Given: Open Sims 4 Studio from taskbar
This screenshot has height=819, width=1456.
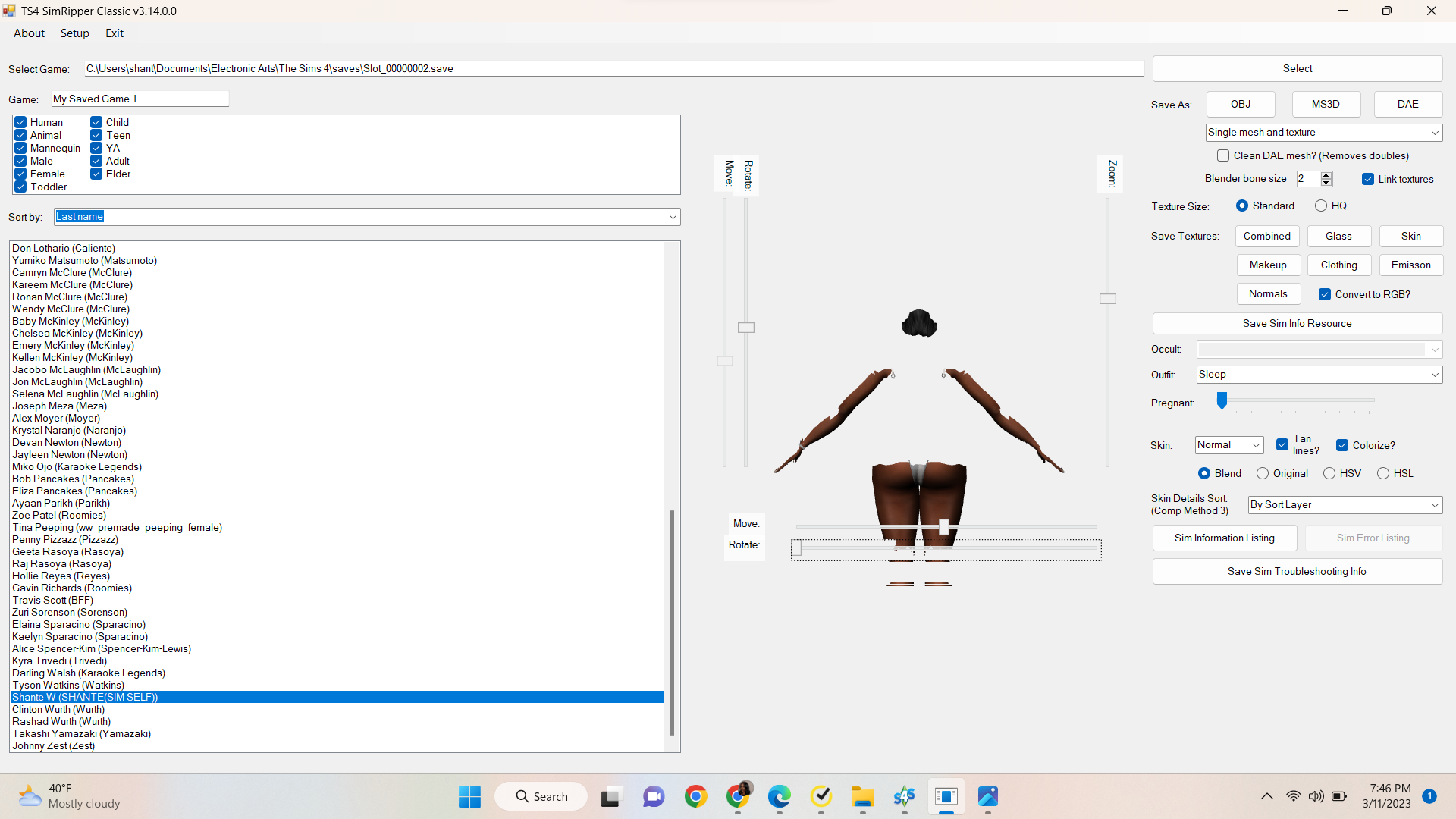Looking at the screenshot, I should click(904, 796).
